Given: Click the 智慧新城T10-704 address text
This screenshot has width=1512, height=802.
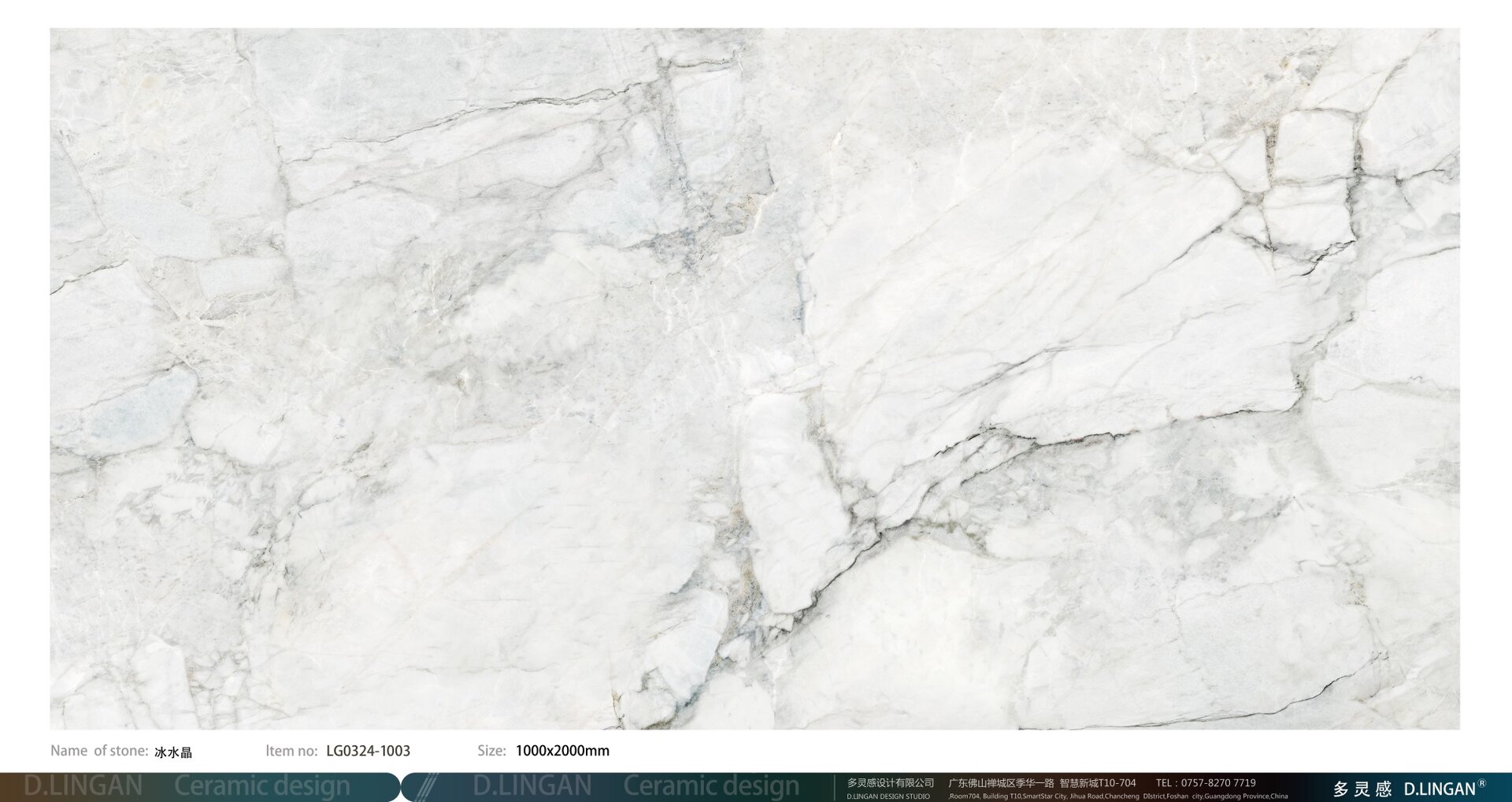Looking at the screenshot, I should pyautogui.click(x=1098, y=783).
